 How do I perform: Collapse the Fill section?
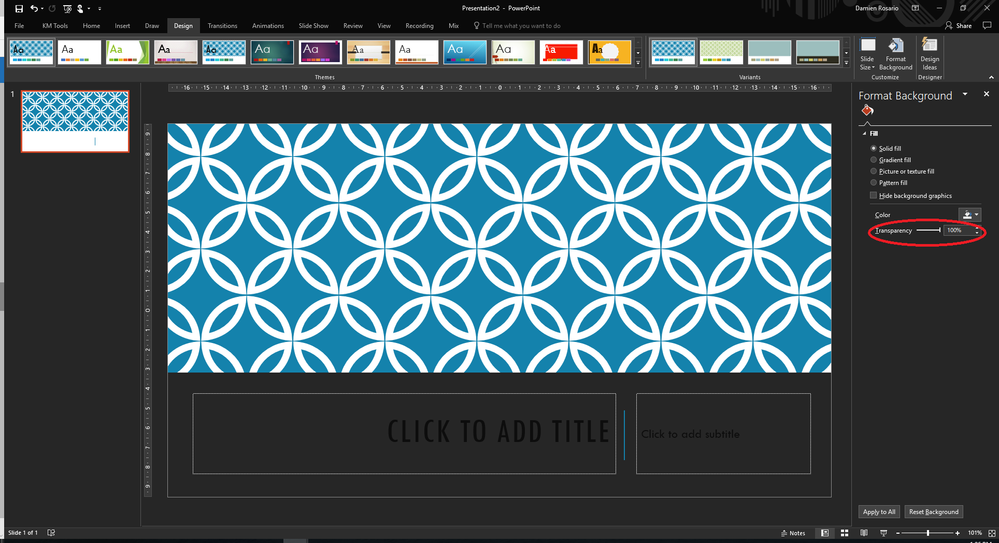click(x=865, y=134)
